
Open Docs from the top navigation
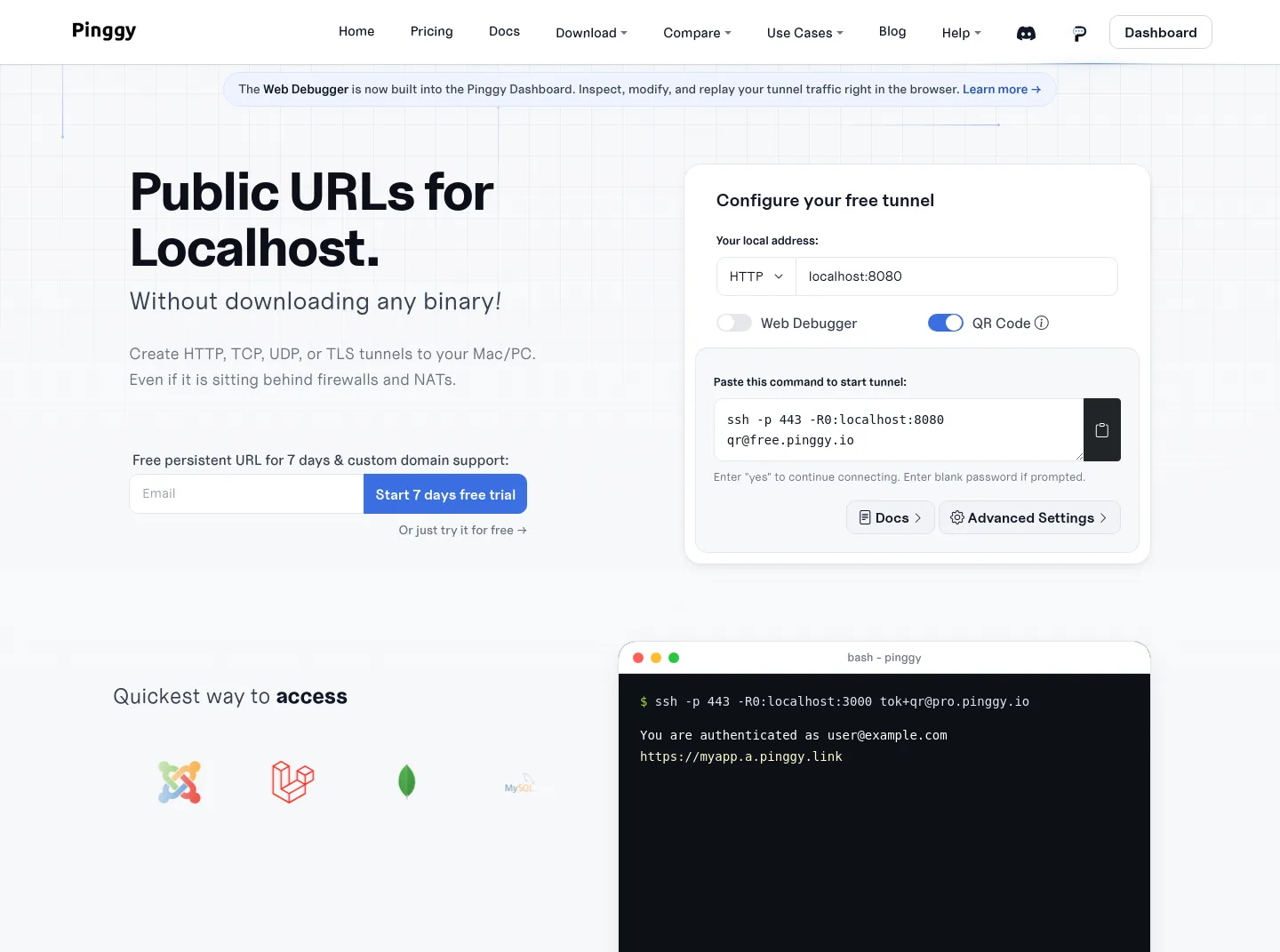(x=504, y=31)
